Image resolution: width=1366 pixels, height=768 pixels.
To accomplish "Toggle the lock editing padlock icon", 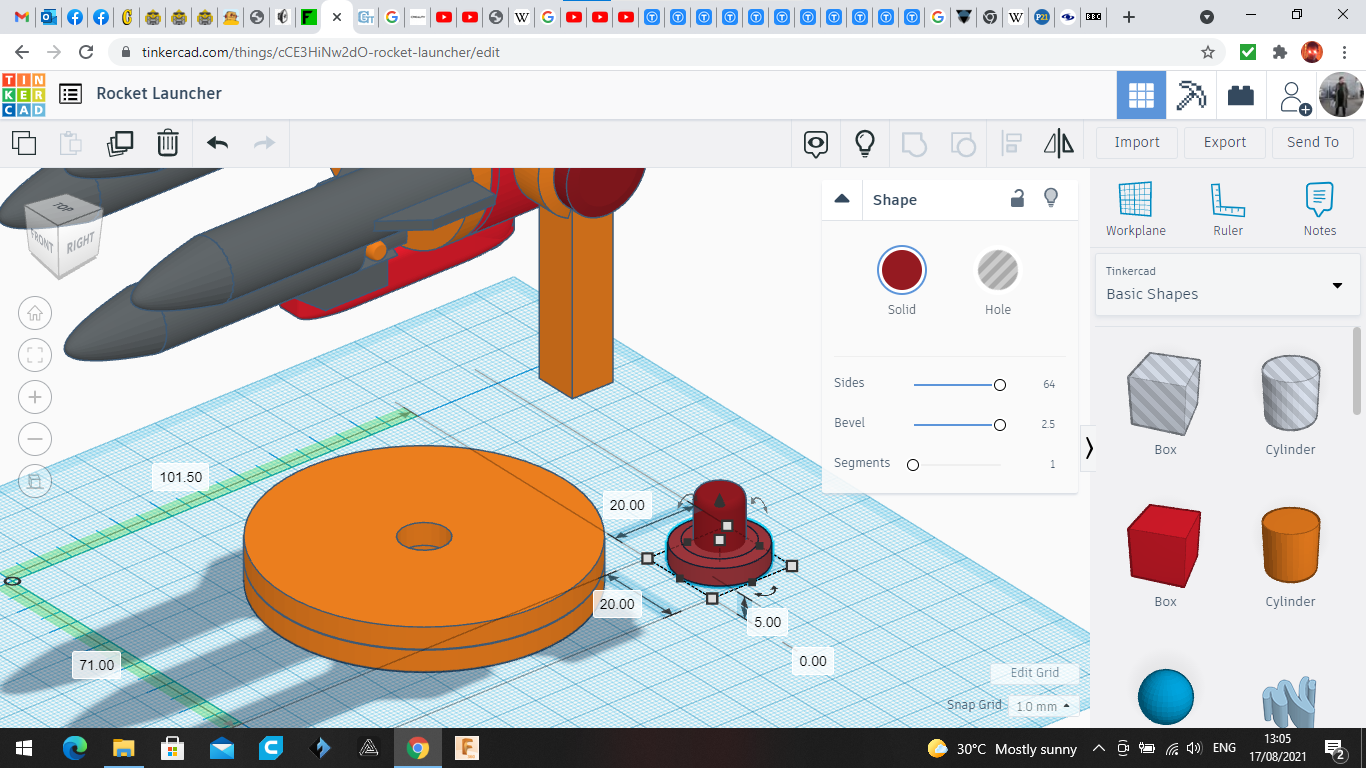I will click(1017, 199).
